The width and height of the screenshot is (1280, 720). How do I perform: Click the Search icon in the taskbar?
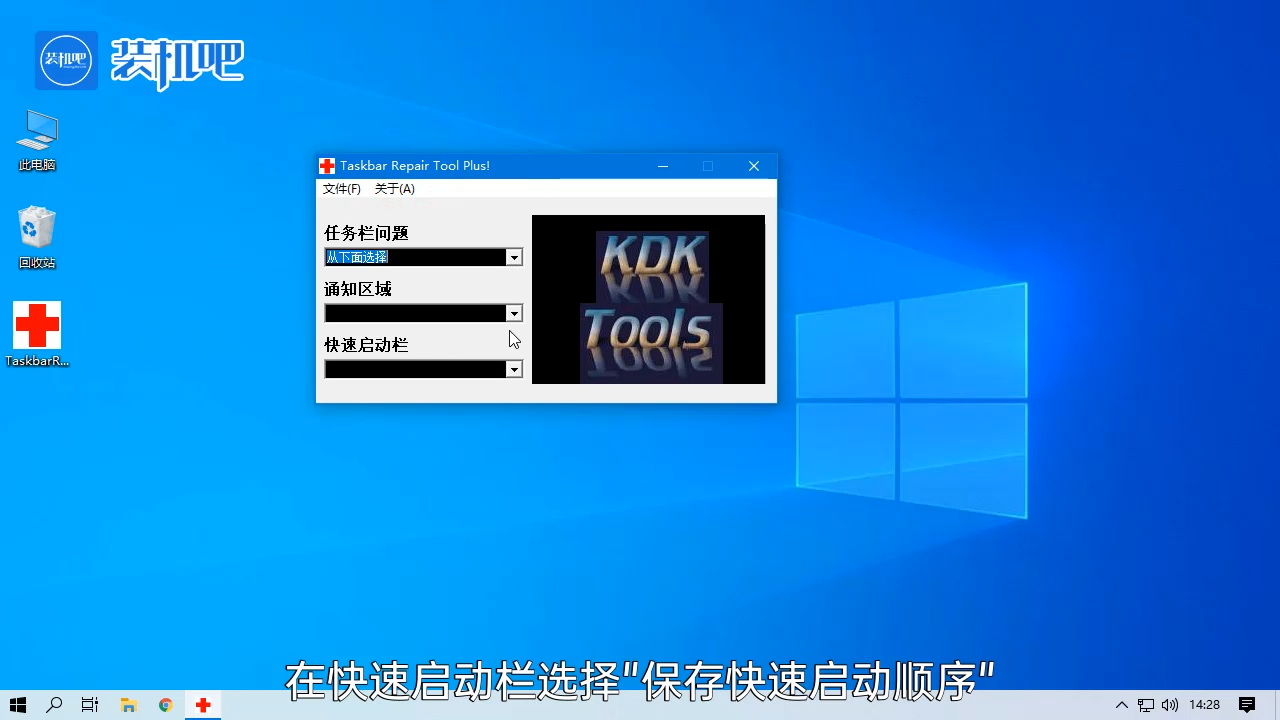[54, 705]
